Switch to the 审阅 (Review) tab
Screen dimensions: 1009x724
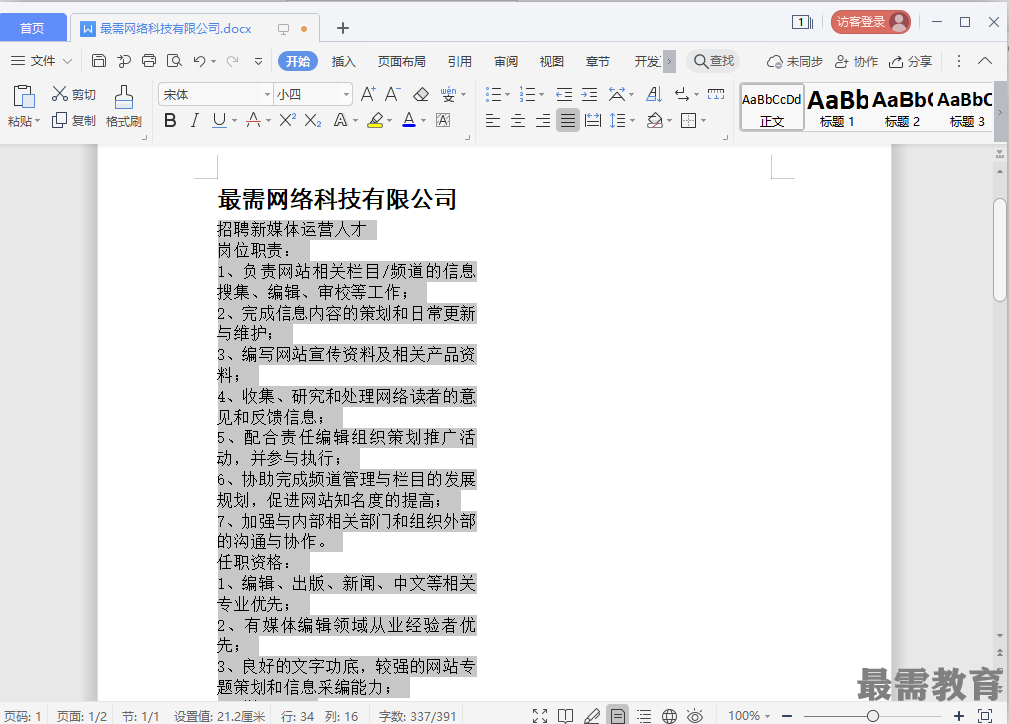point(506,61)
